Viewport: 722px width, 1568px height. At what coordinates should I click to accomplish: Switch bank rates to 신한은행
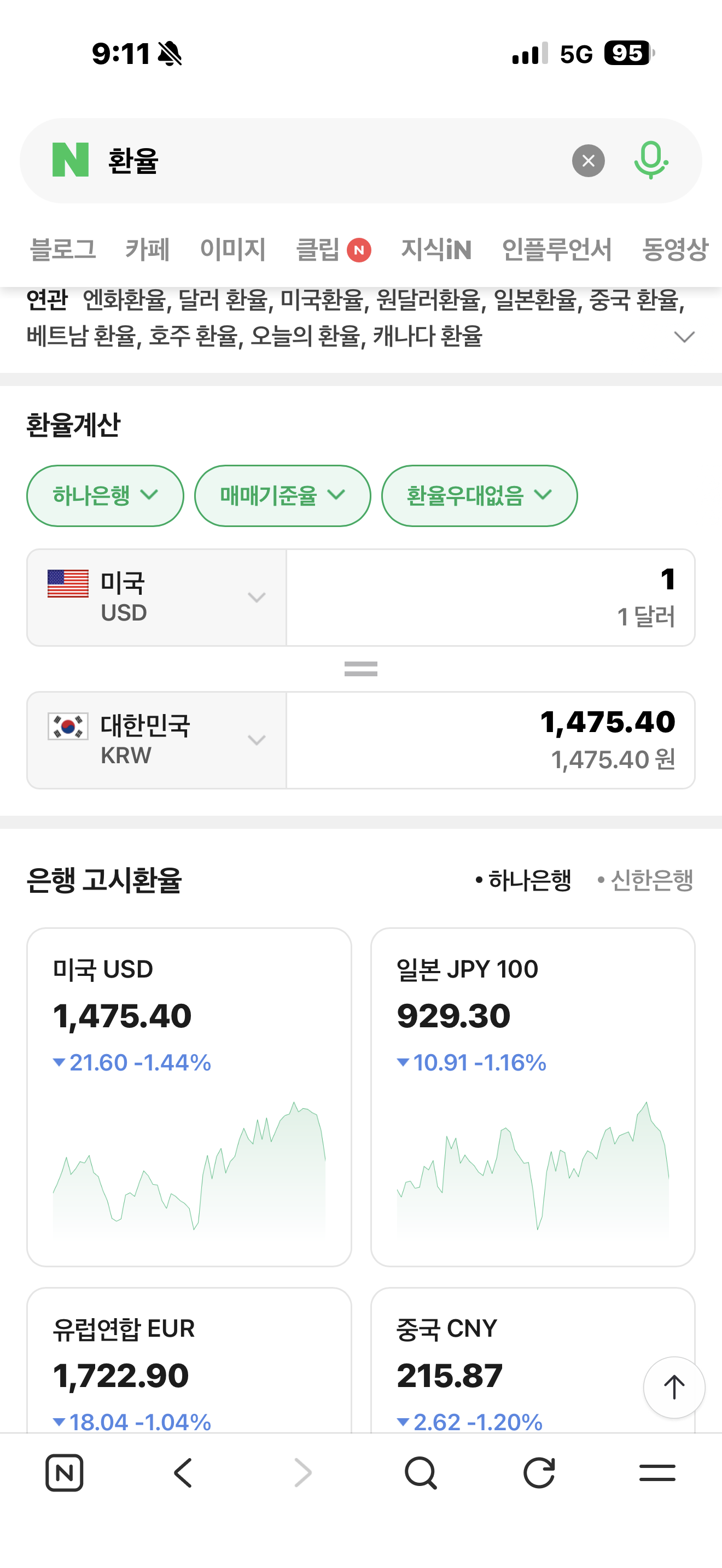[645, 880]
